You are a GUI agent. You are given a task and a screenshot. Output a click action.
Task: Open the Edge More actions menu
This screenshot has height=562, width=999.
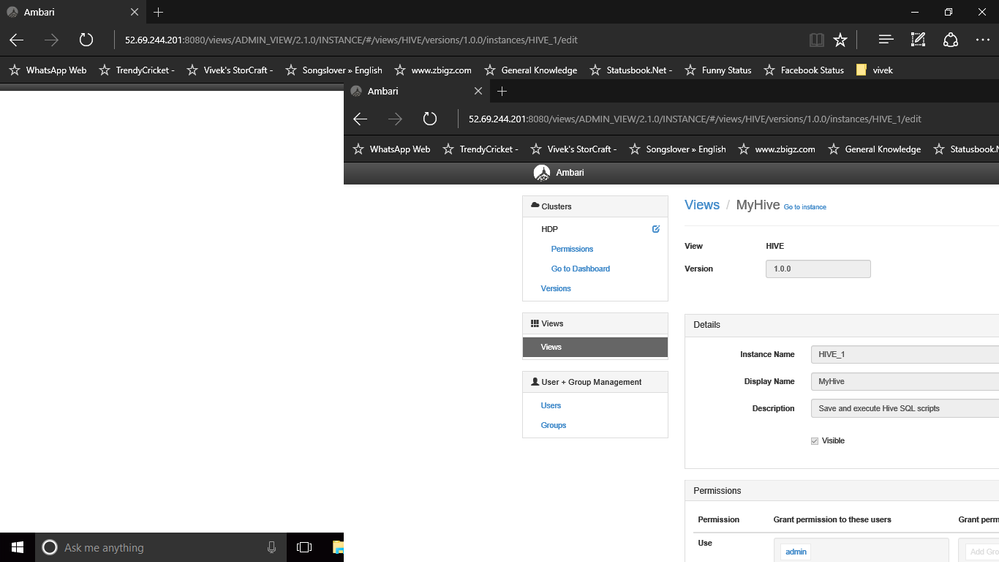pyautogui.click(x=982, y=40)
